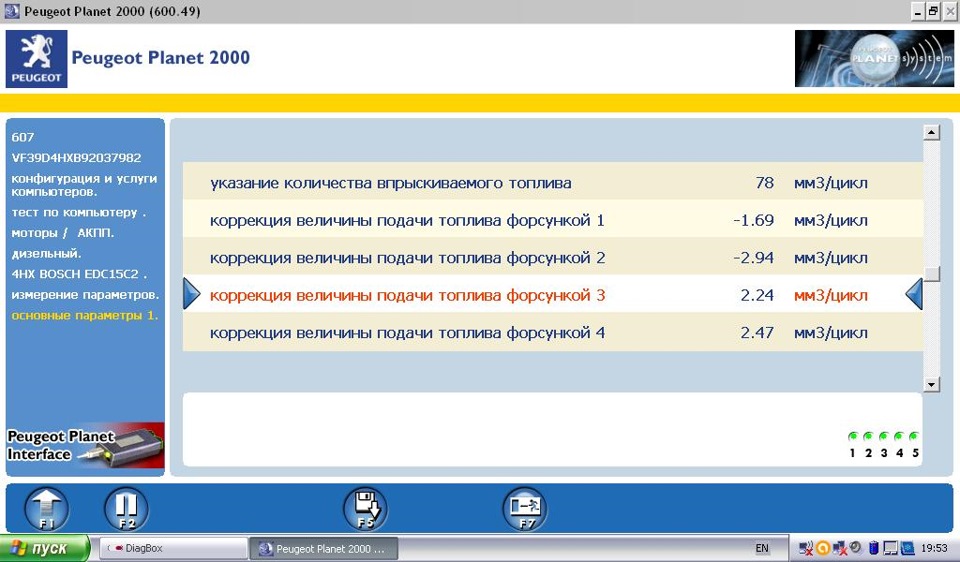
Task: Select row 'указание количества впрыскиваемого топлива'
Action: (553, 182)
